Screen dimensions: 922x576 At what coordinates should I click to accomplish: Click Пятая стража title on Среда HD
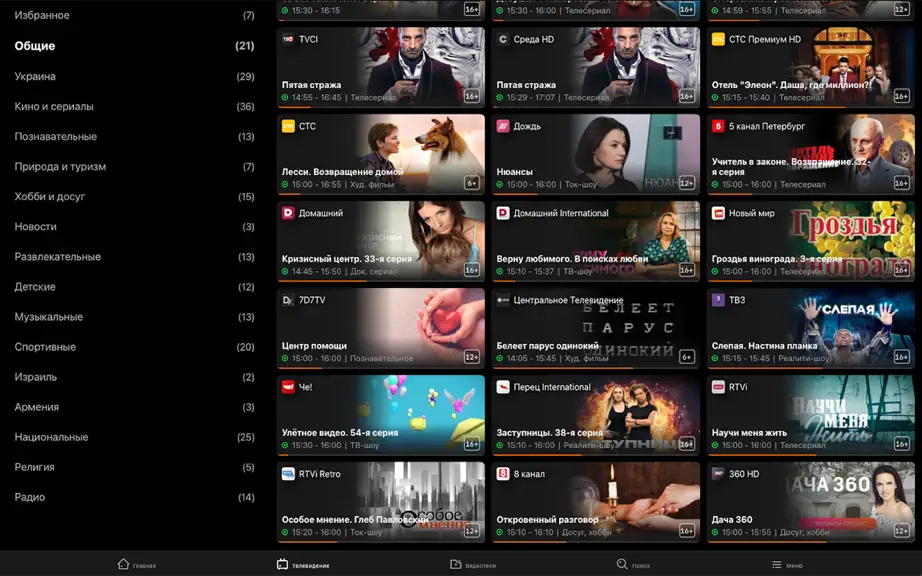(526, 85)
